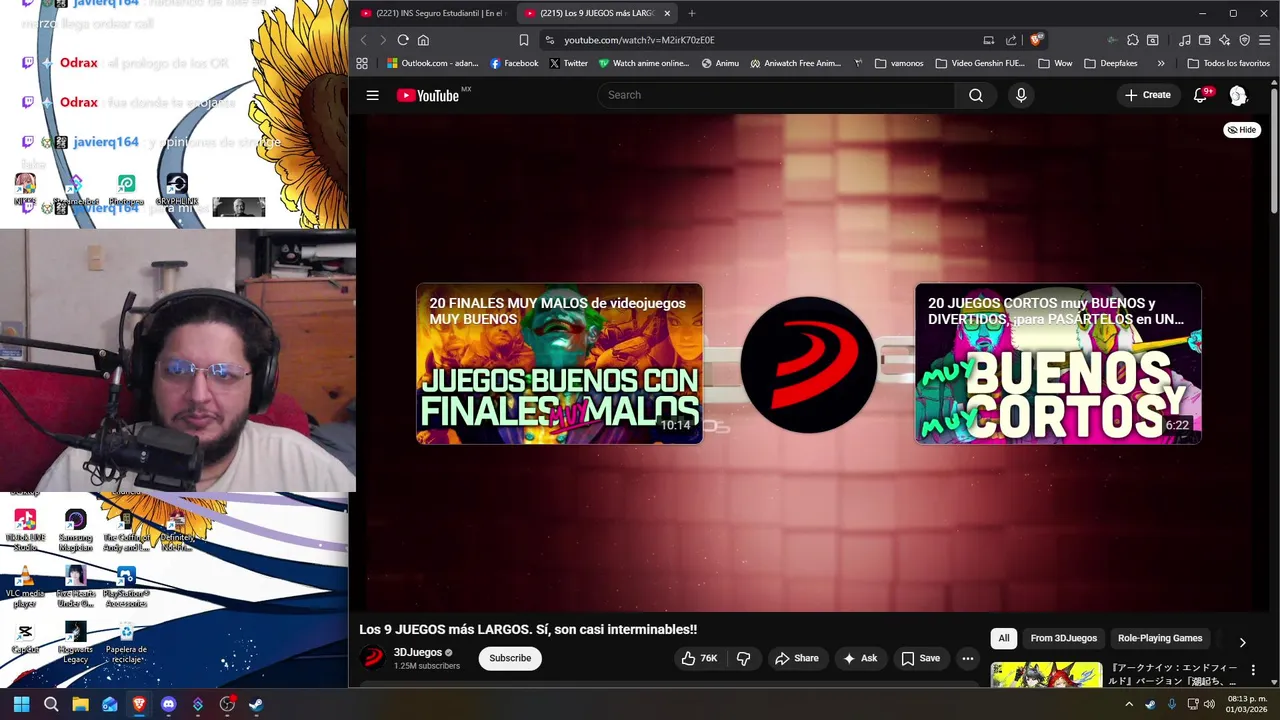Open the Brave Shields lion icon

coord(1035,40)
